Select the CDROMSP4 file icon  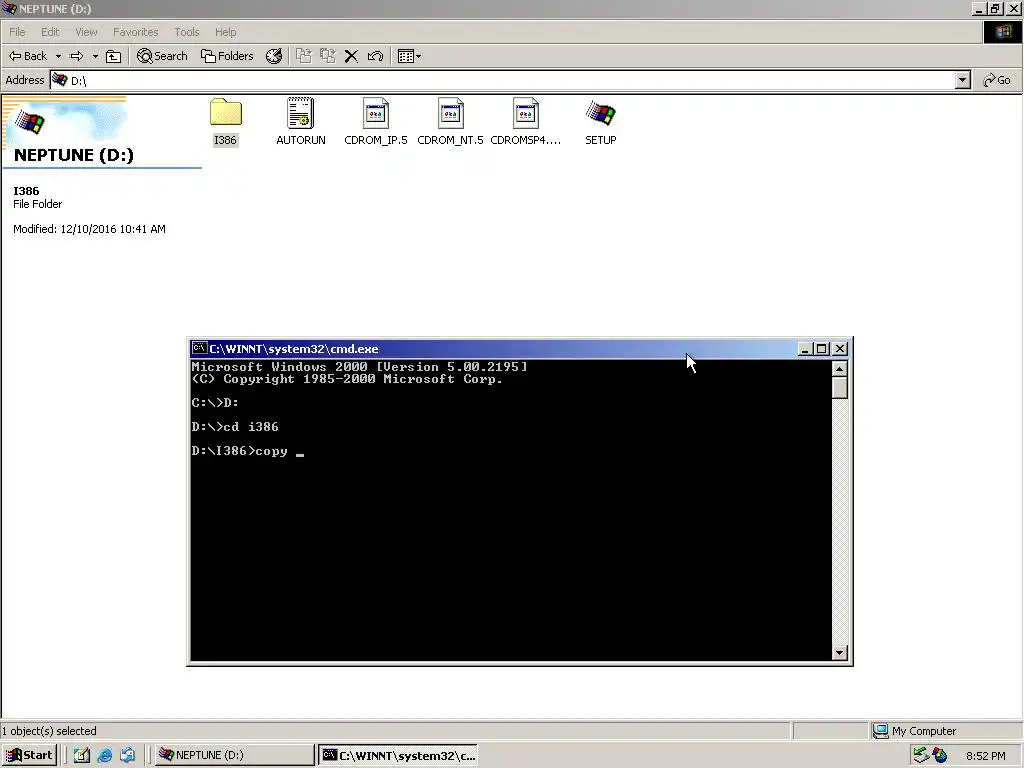[526, 113]
